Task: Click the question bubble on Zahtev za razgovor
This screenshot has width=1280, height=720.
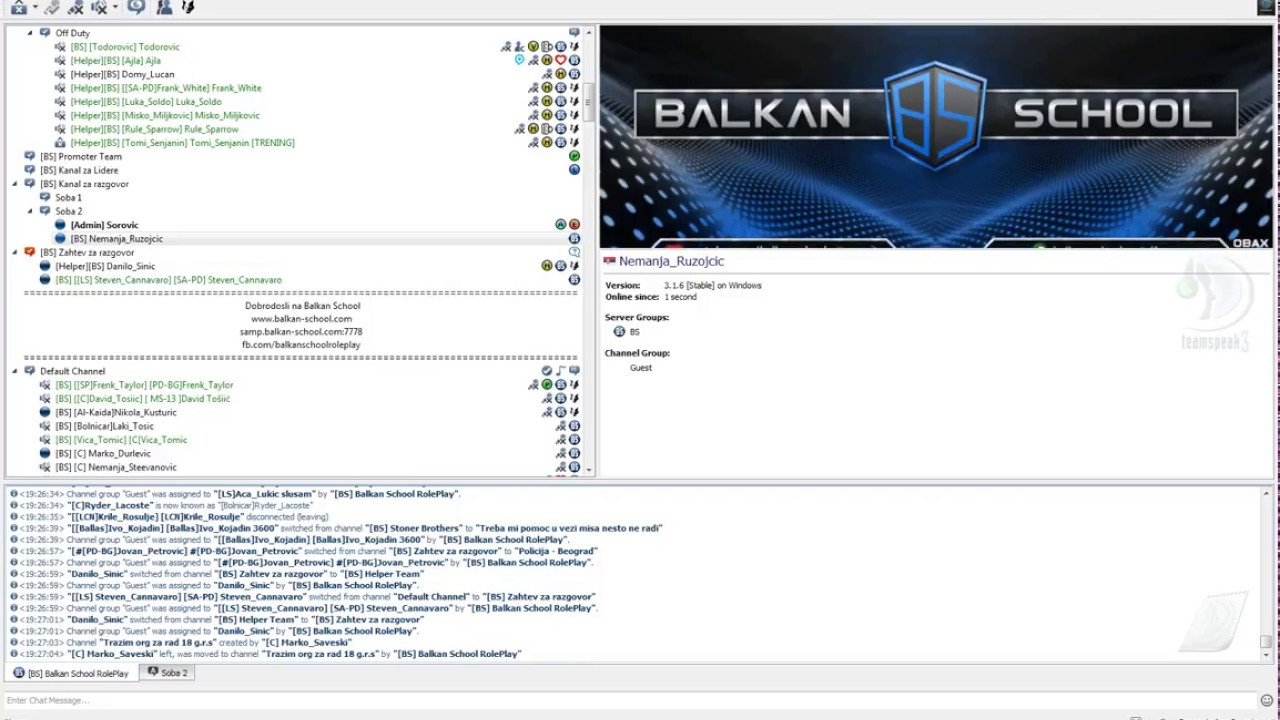Action: point(574,252)
